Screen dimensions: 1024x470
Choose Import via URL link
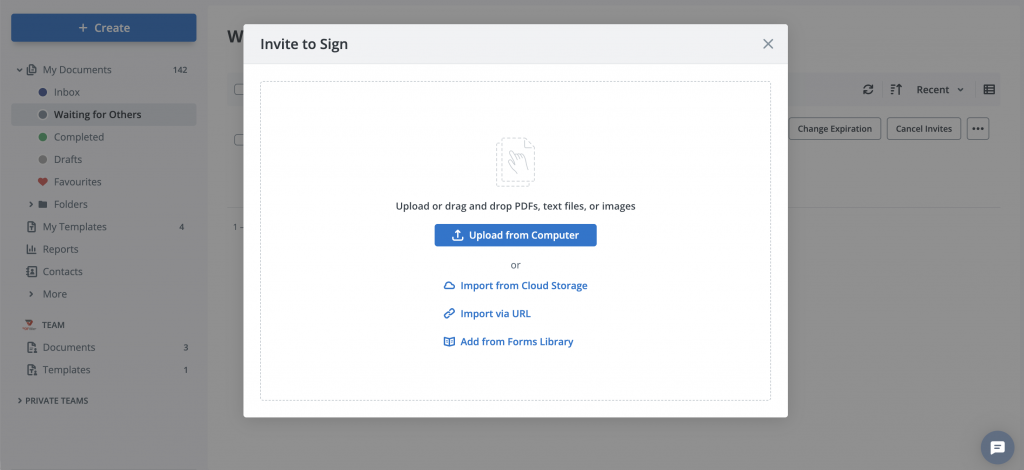[x=487, y=313]
